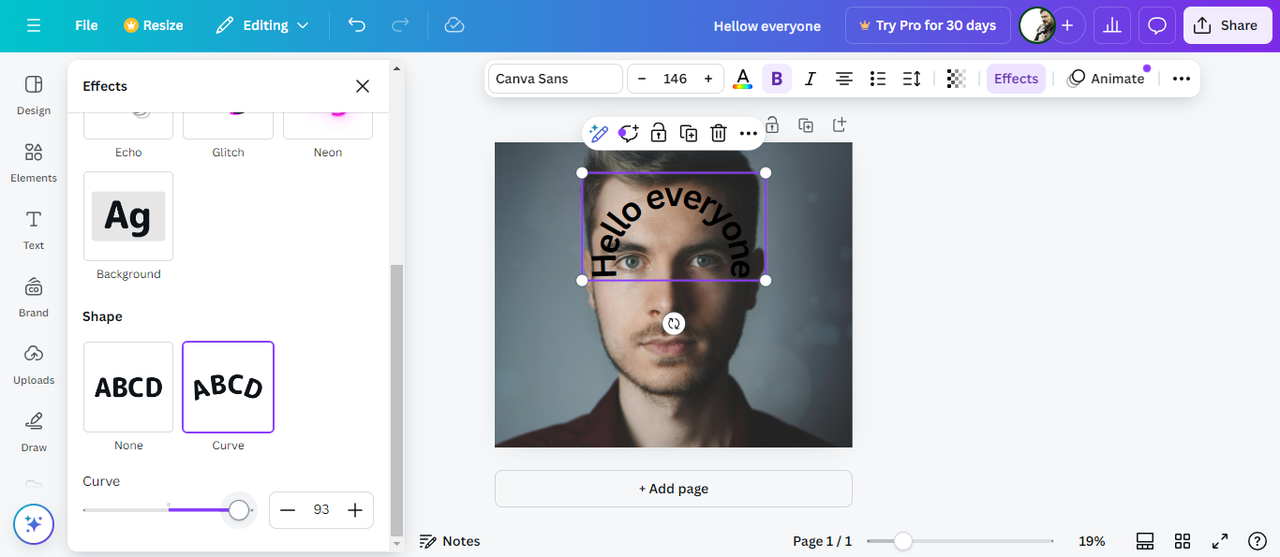The image size is (1280, 557).
Task: Open line spacing options
Action: tap(912, 79)
